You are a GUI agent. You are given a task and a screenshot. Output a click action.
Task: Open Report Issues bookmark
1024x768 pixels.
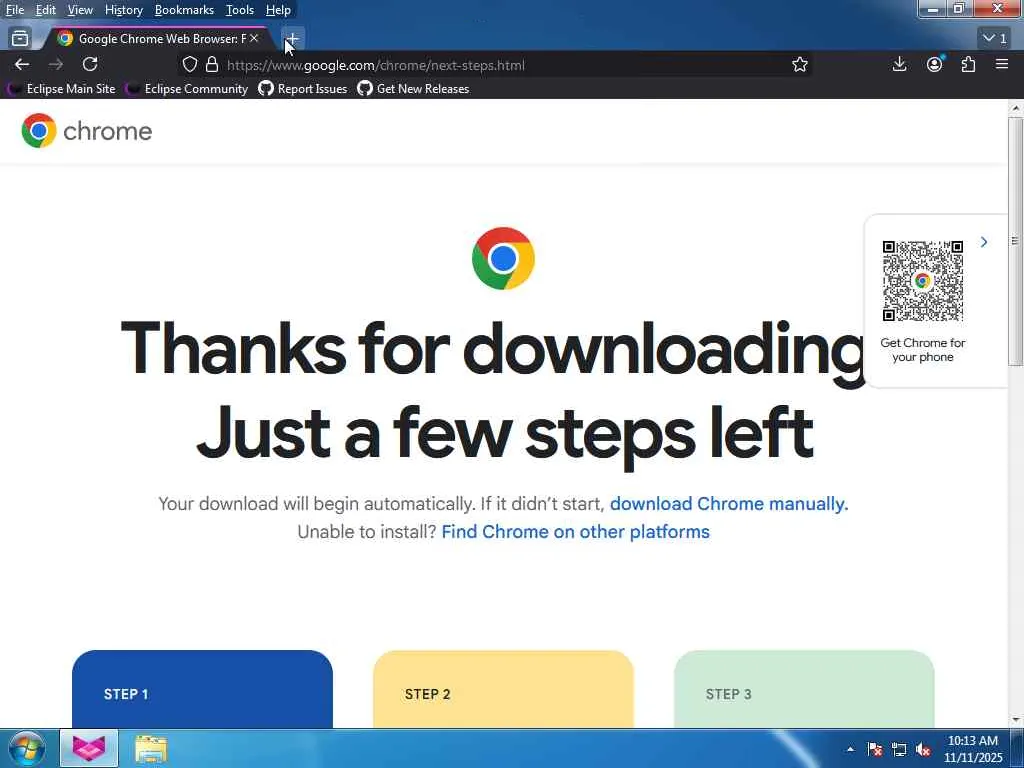coord(303,89)
